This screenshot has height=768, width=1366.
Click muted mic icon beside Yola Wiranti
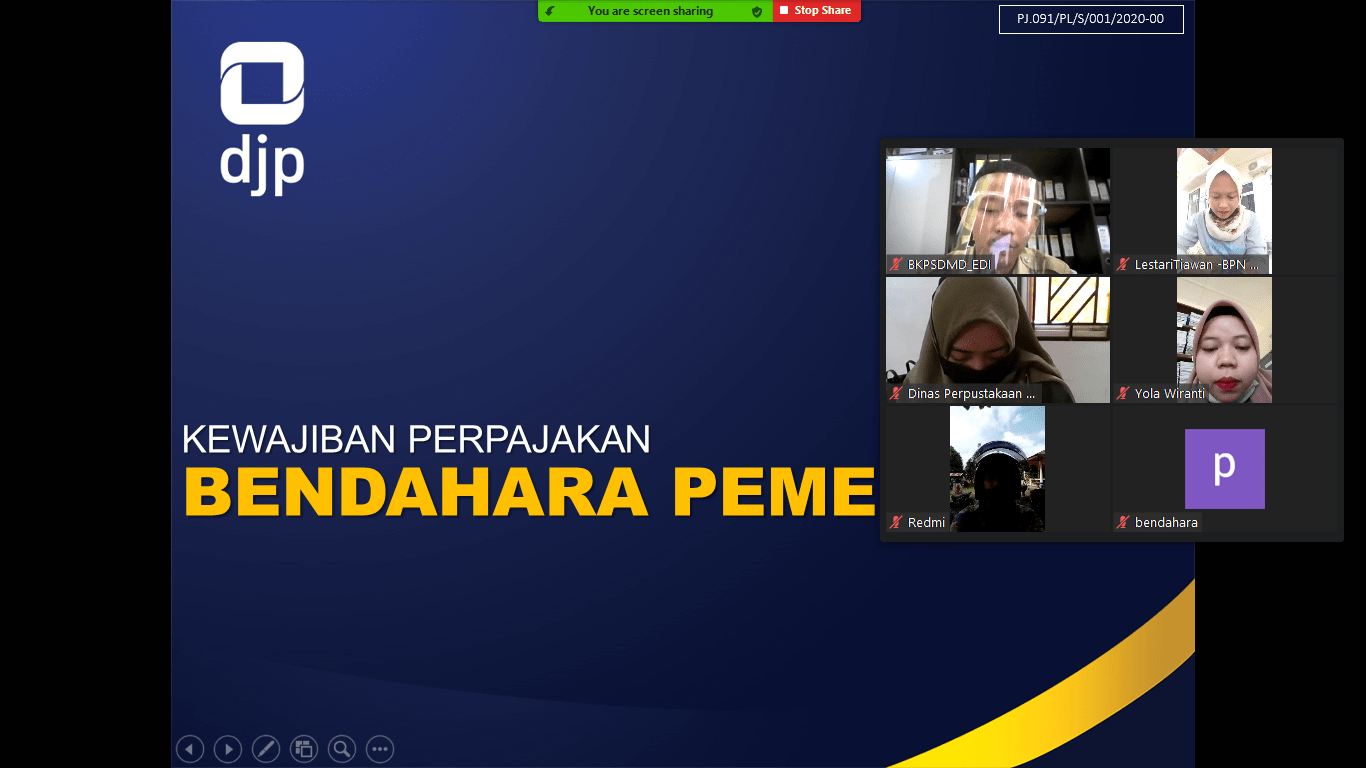[1124, 394]
